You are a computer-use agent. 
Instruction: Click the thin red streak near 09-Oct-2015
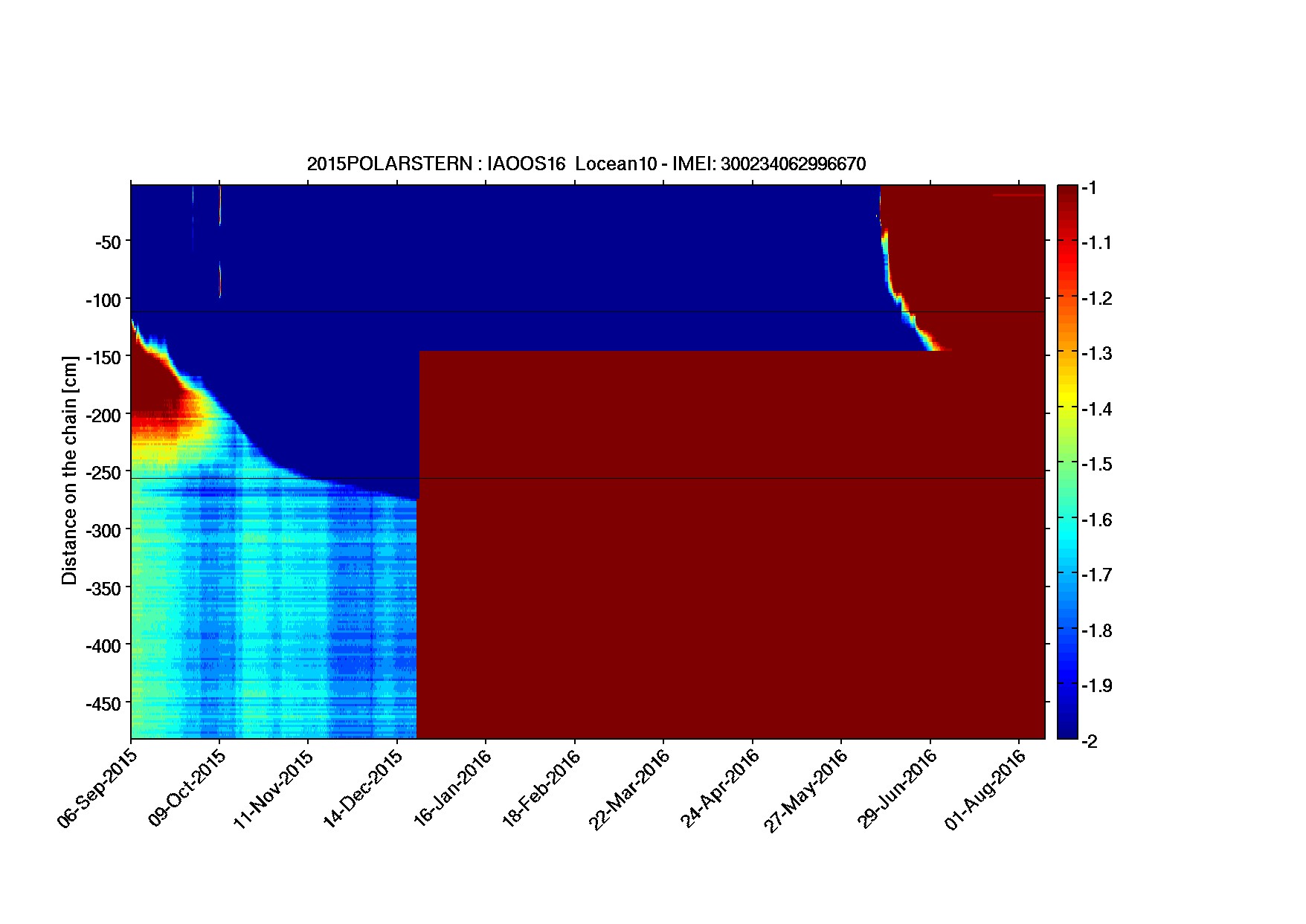(220, 282)
